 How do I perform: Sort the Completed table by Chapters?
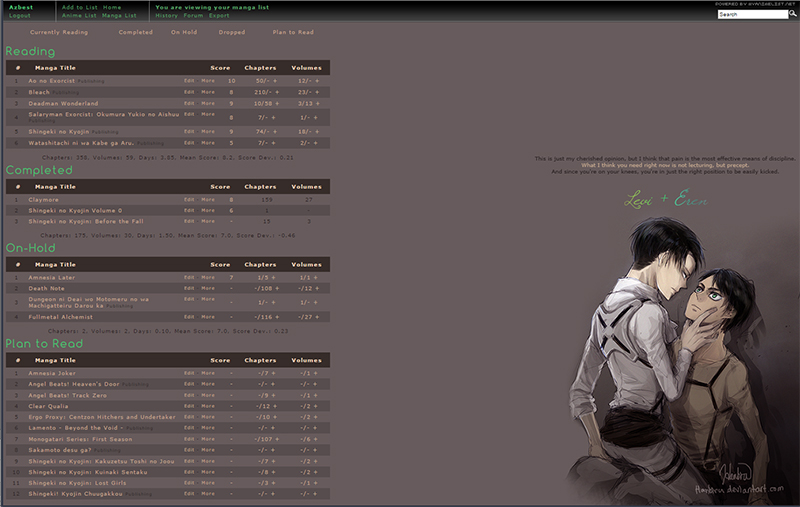[260, 187]
